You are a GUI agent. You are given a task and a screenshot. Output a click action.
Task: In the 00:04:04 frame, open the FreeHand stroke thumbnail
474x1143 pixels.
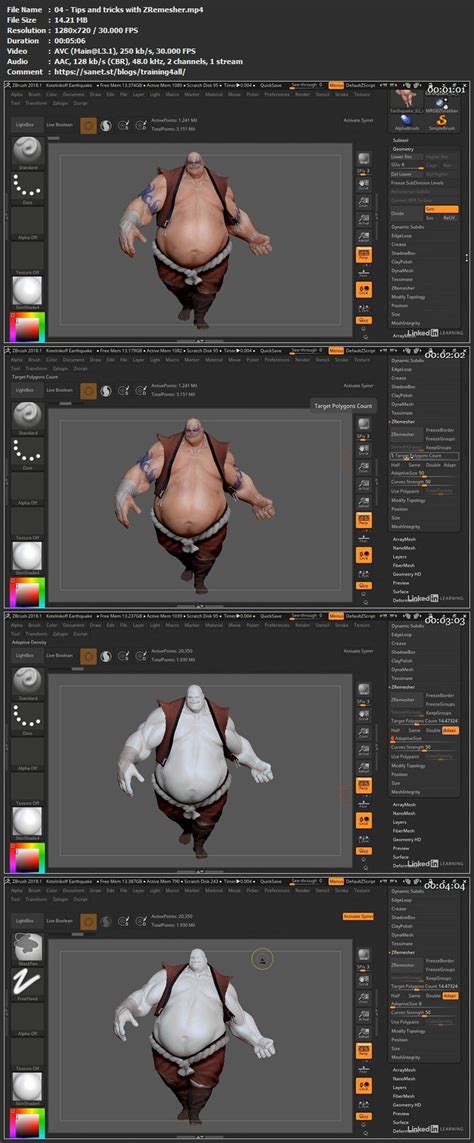tap(27, 985)
